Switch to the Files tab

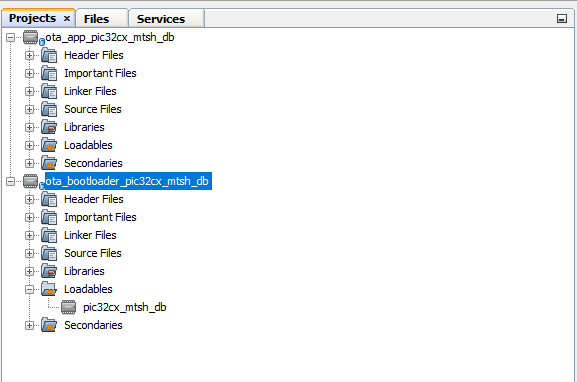point(96,19)
